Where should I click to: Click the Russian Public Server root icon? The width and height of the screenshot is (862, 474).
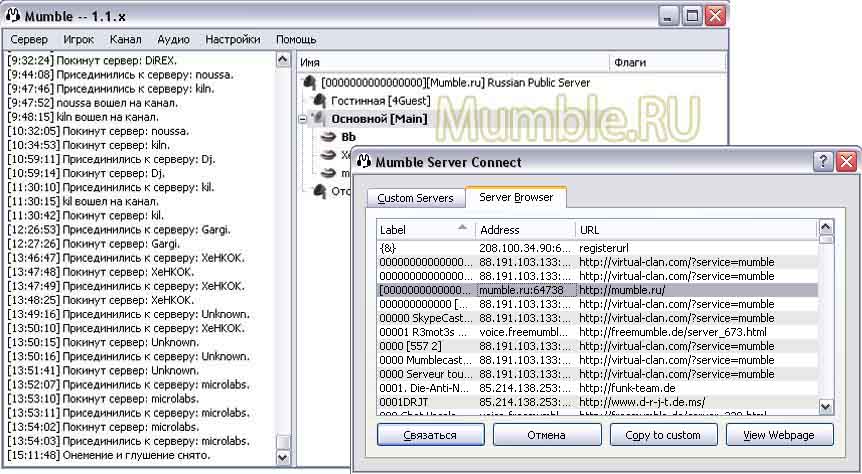coord(311,83)
